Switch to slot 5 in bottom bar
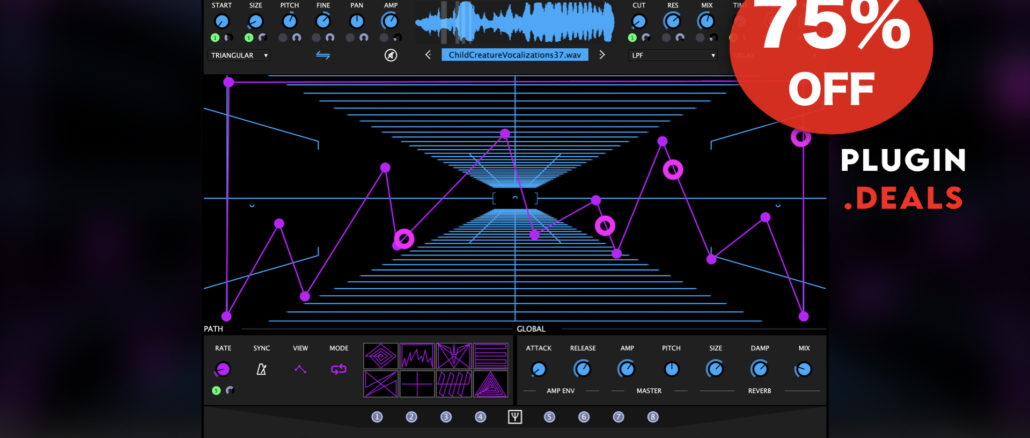The height and width of the screenshot is (438, 1030). point(549,416)
